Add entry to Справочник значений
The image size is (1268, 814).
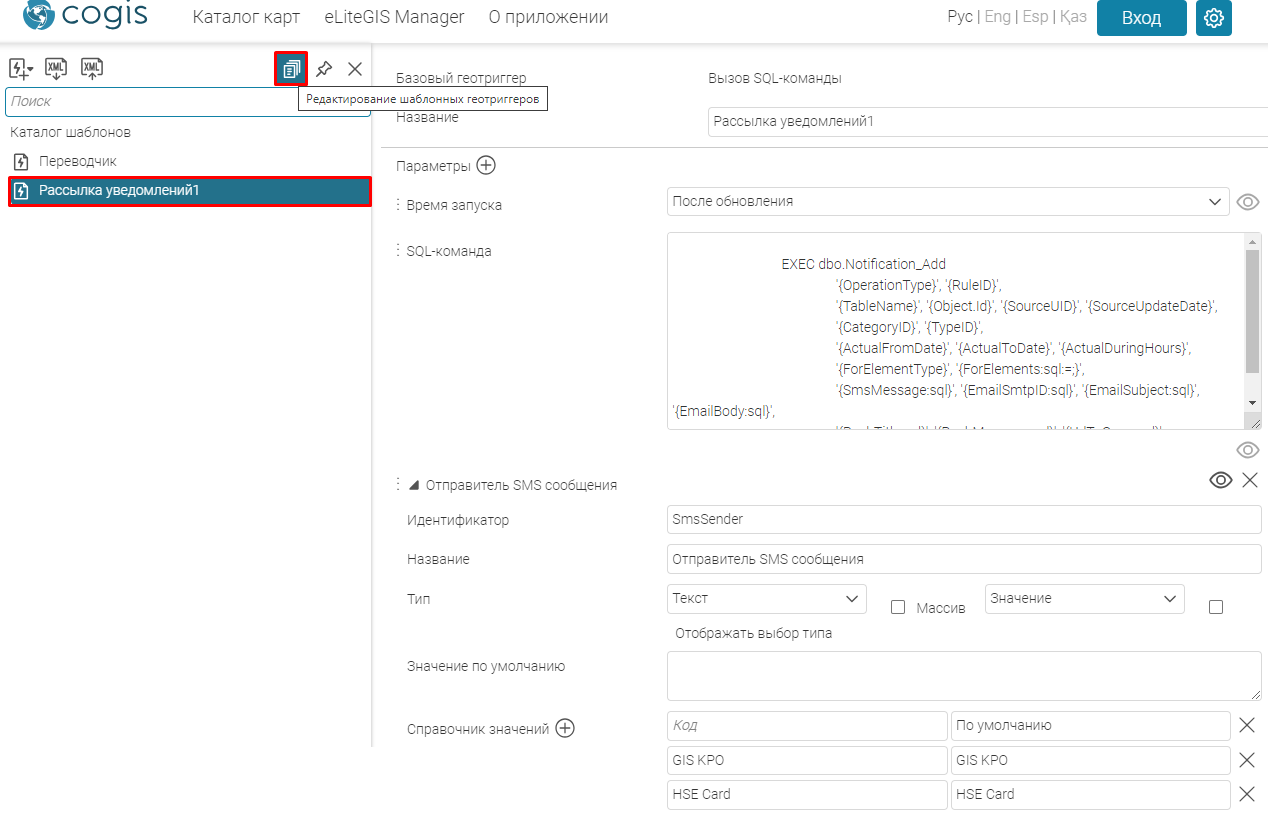pyautogui.click(x=565, y=729)
